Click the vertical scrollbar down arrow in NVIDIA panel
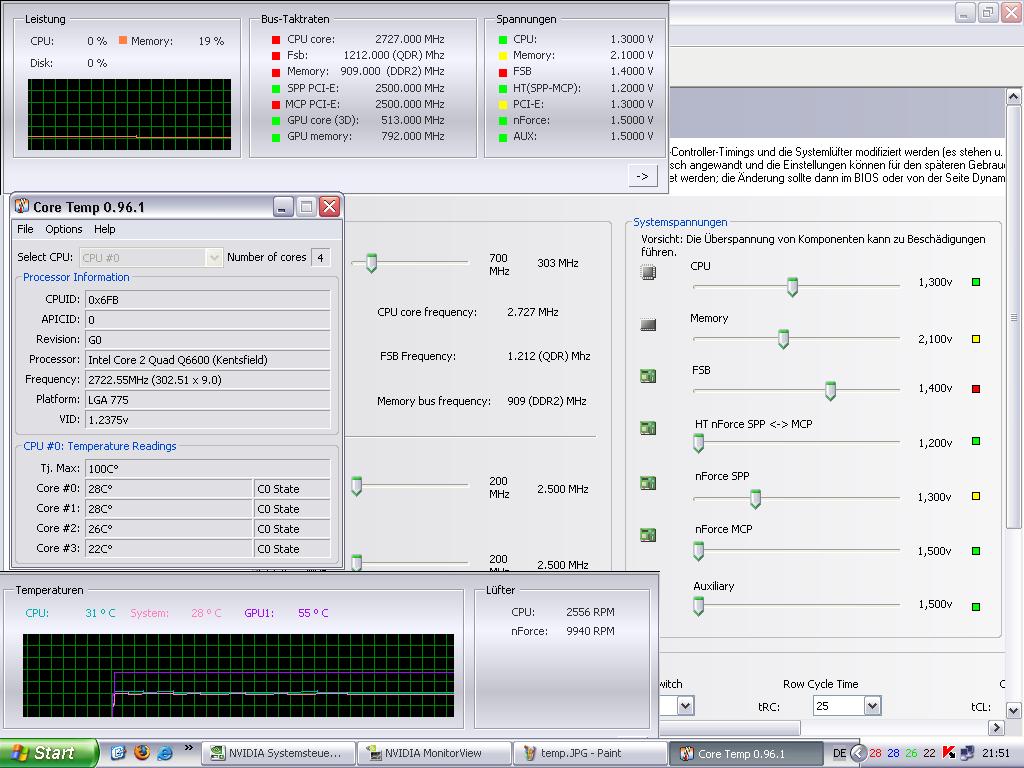 pos(1013,710)
